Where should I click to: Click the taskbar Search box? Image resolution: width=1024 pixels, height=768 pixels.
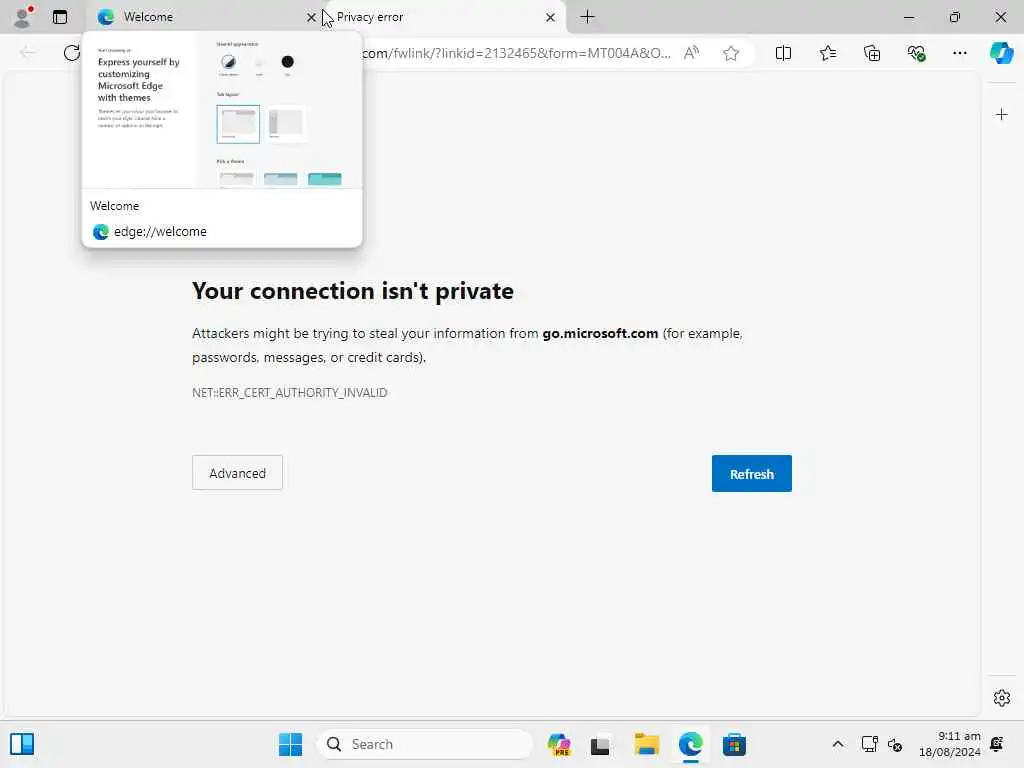[425, 744]
